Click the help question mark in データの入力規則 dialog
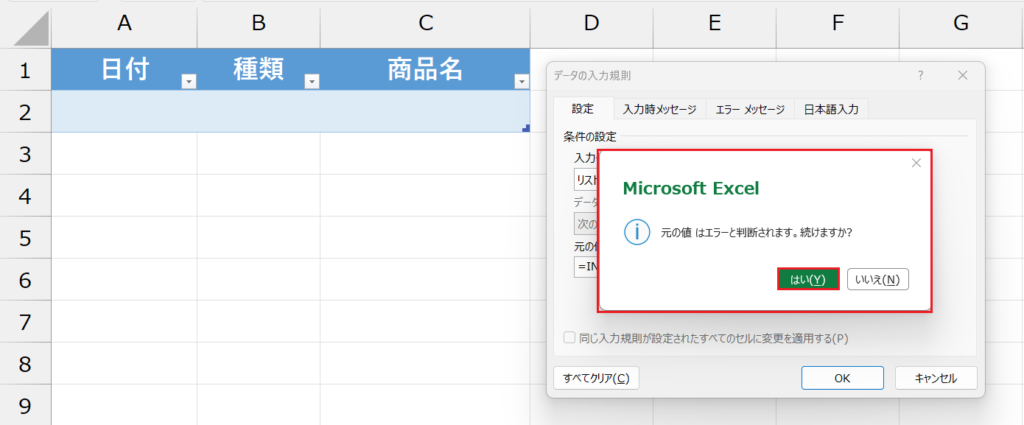Screen dimensions: 1024x425 point(920,76)
